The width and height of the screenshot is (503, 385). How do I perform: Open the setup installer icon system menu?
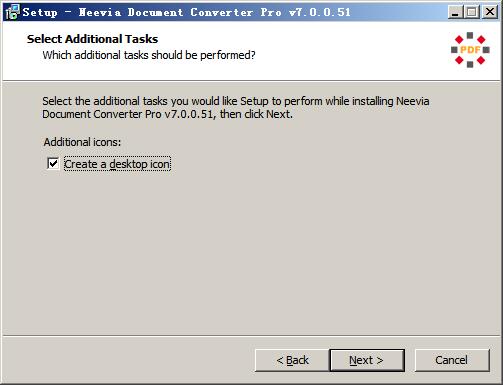(x=12, y=12)
